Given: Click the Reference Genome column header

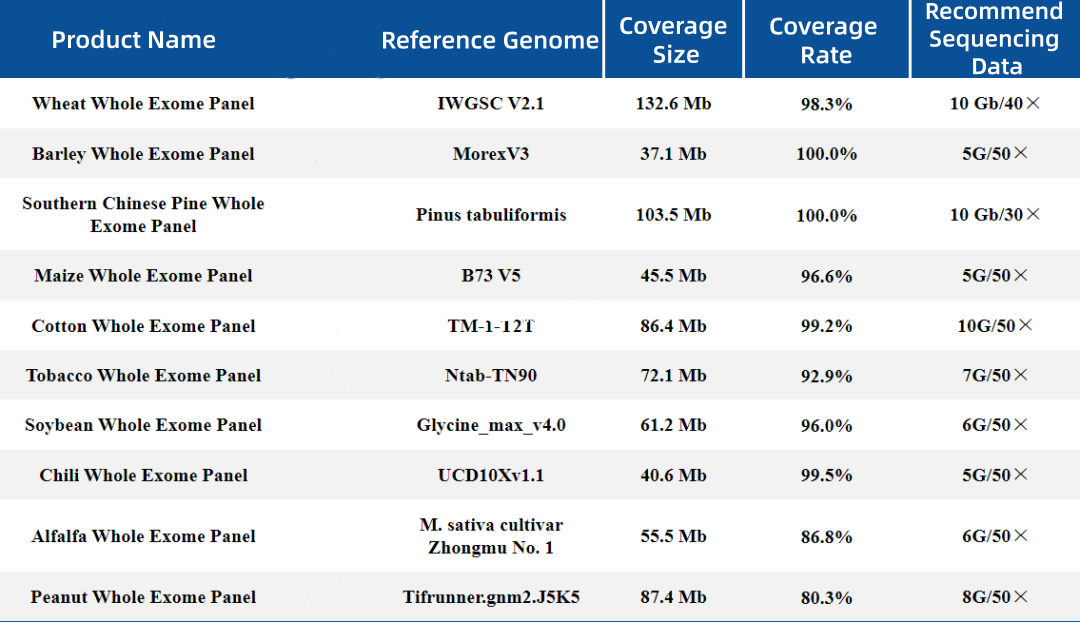Looking at the screenshot, I should 490,41.
